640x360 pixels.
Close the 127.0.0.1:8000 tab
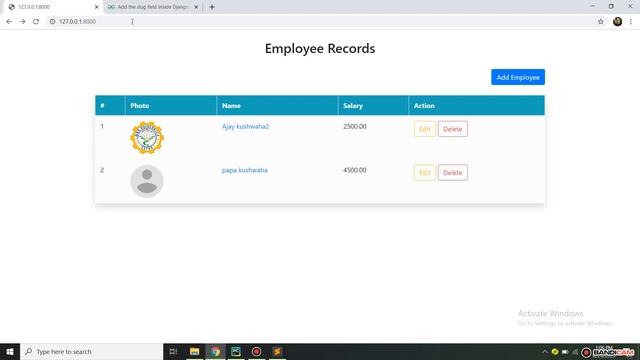96,7
